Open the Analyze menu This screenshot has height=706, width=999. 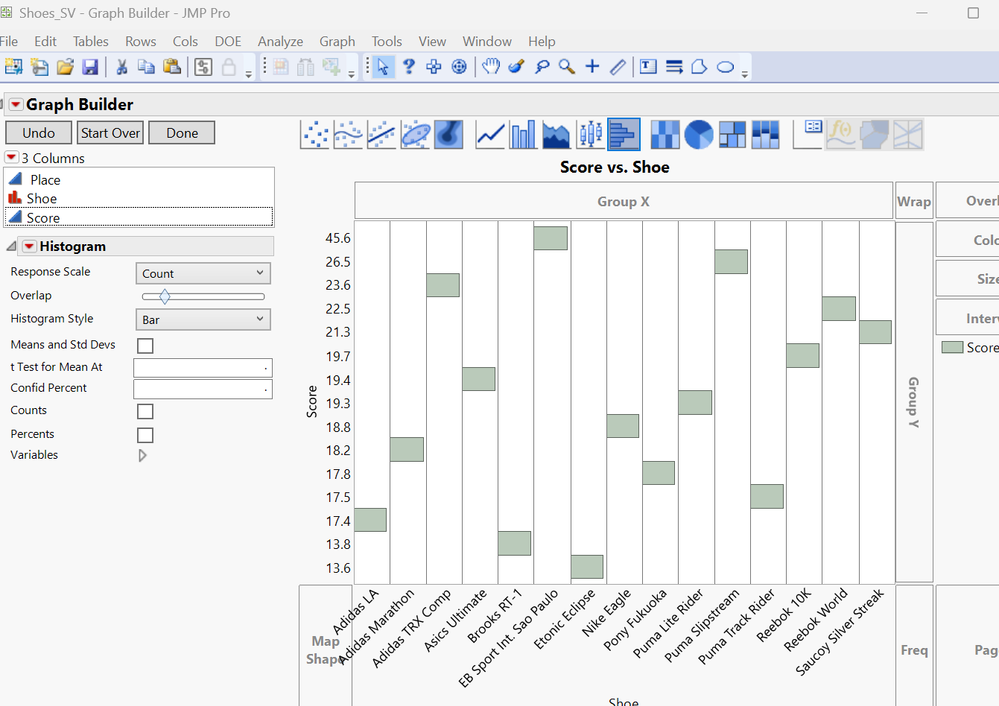tap(280, 41)
